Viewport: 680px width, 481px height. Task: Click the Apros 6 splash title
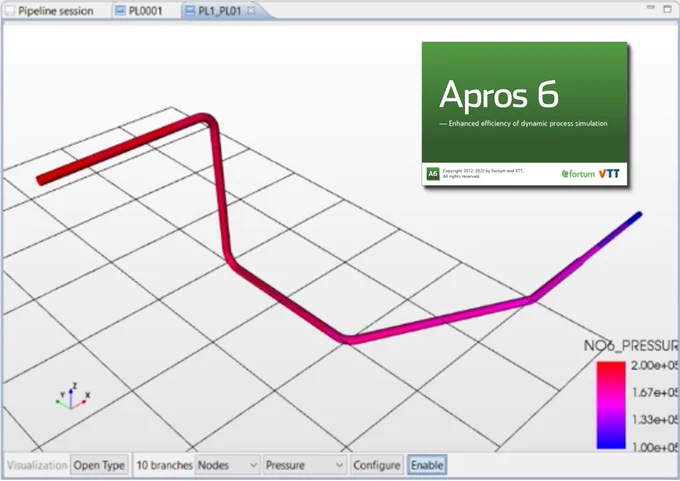click(499, 94)
